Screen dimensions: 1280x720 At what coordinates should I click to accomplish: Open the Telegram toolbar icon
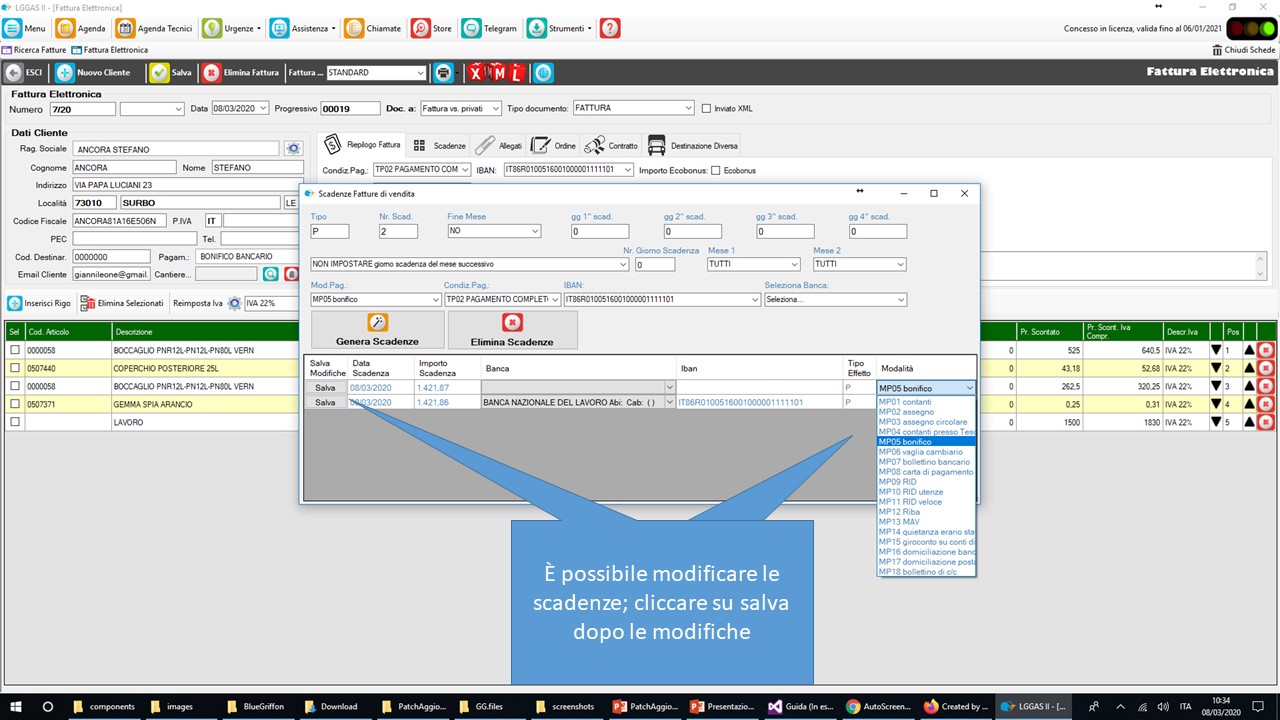(471, 29)
